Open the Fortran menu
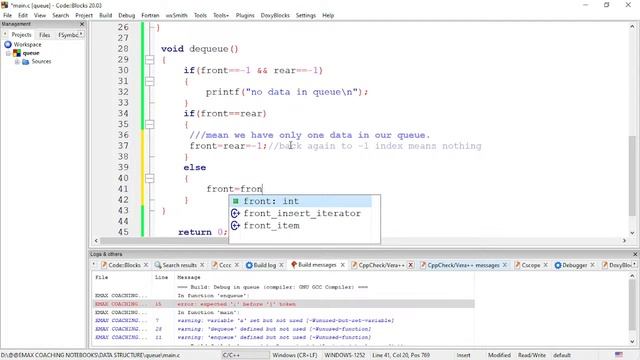 [150, 15]
